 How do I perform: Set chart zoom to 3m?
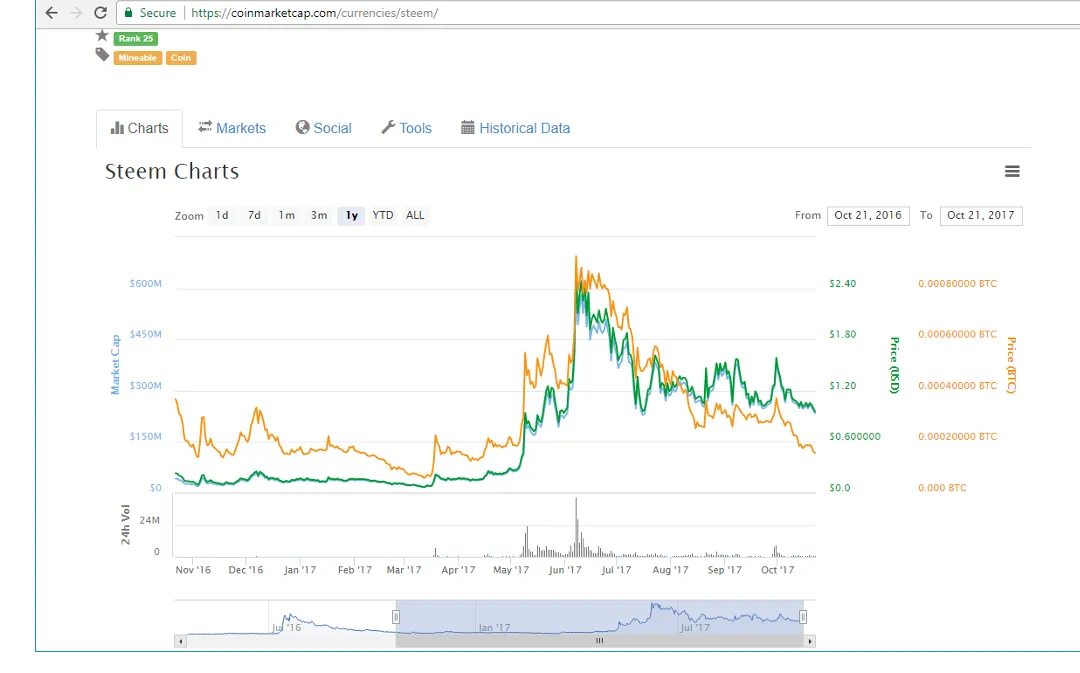click(319, 216)
